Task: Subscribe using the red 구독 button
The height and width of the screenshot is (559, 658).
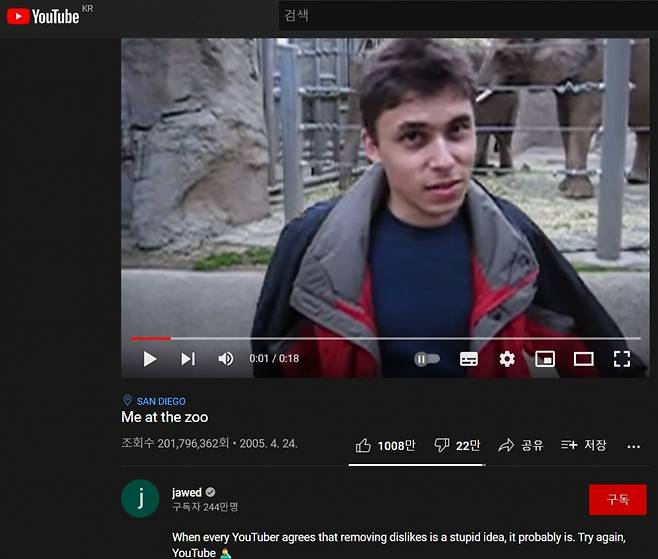Action: click(617, 499)
